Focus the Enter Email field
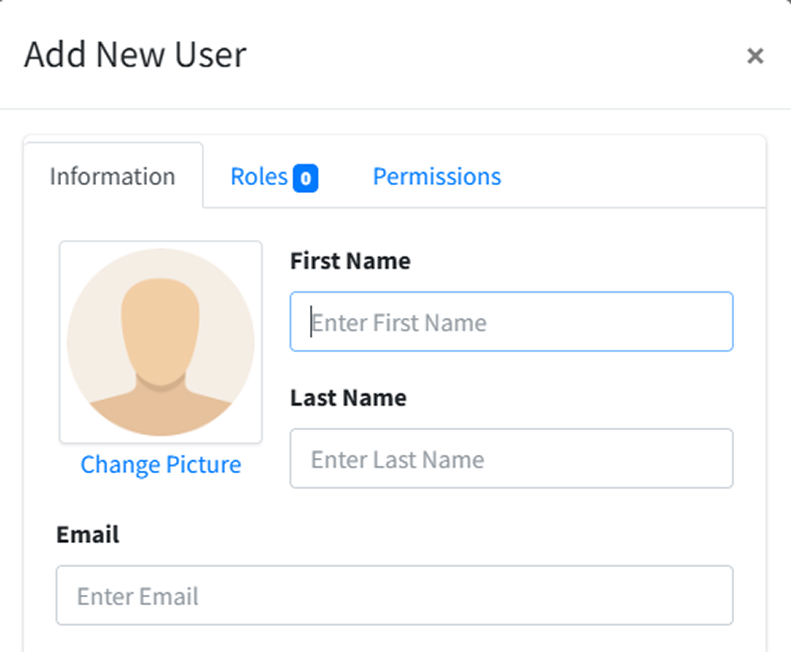 pos(394,595)
